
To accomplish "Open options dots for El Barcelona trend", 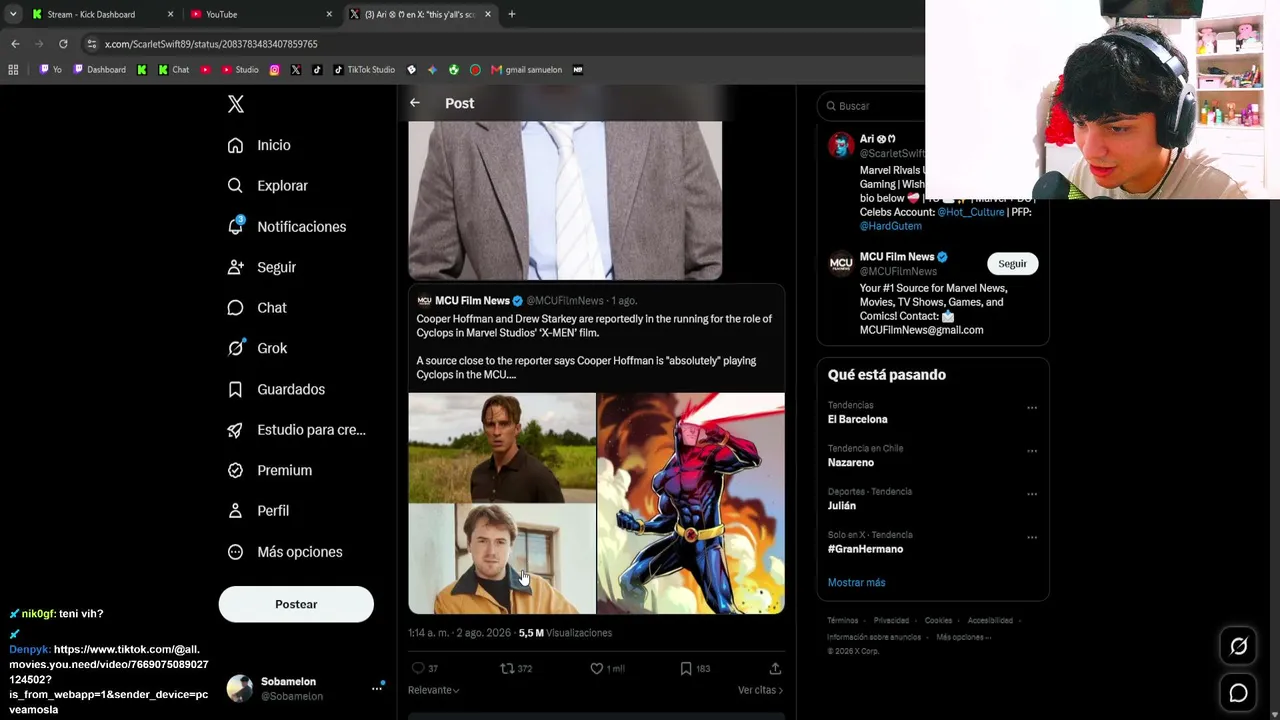I will 1032,408.
